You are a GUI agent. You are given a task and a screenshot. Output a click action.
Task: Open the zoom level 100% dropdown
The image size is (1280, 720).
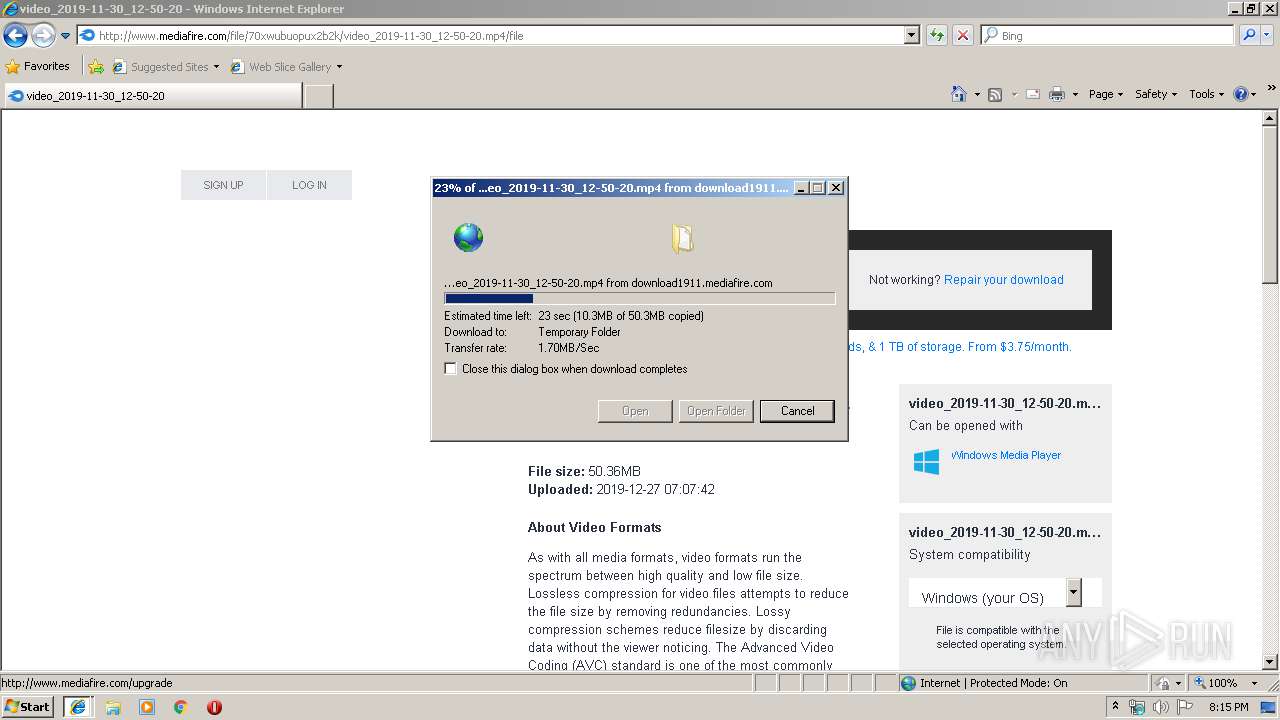pos(1254,683)
